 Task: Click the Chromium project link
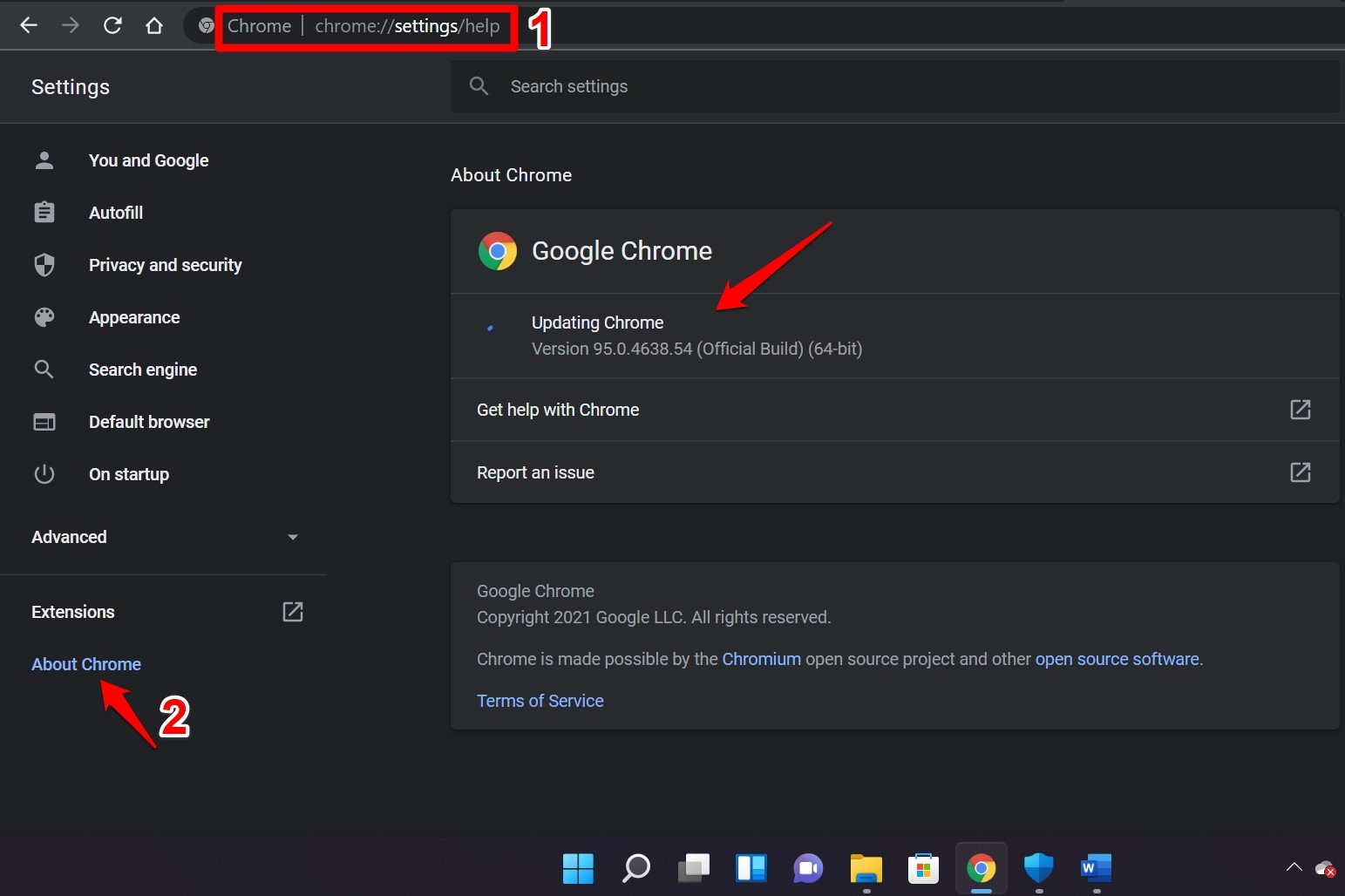coord(761,659)
